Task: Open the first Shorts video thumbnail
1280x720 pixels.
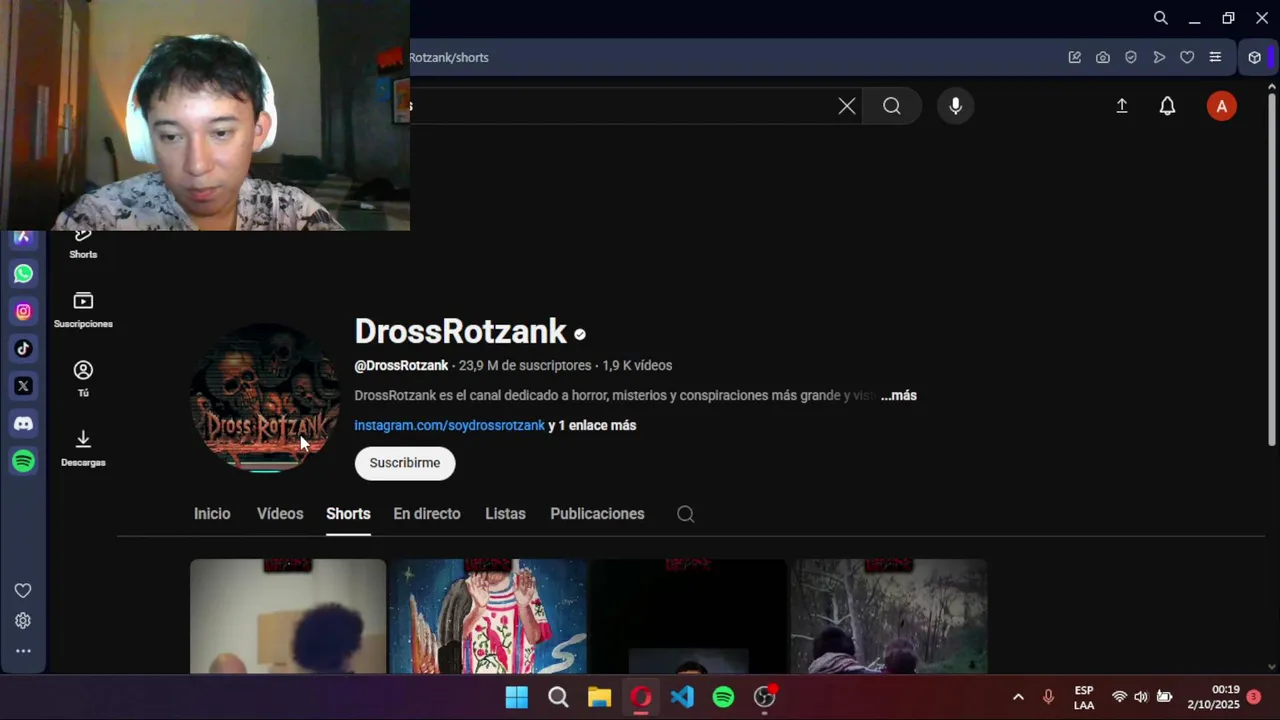Action: click(288, 616)
